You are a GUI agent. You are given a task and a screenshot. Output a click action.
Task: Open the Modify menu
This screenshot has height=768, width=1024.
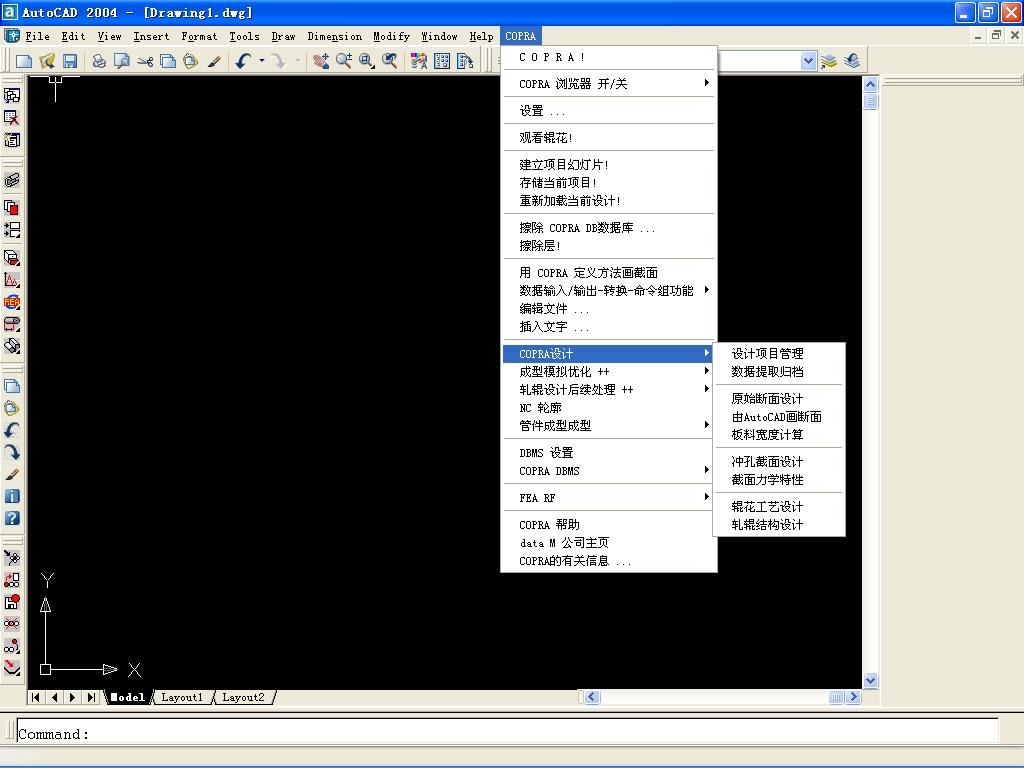click(x=391, y=37)
